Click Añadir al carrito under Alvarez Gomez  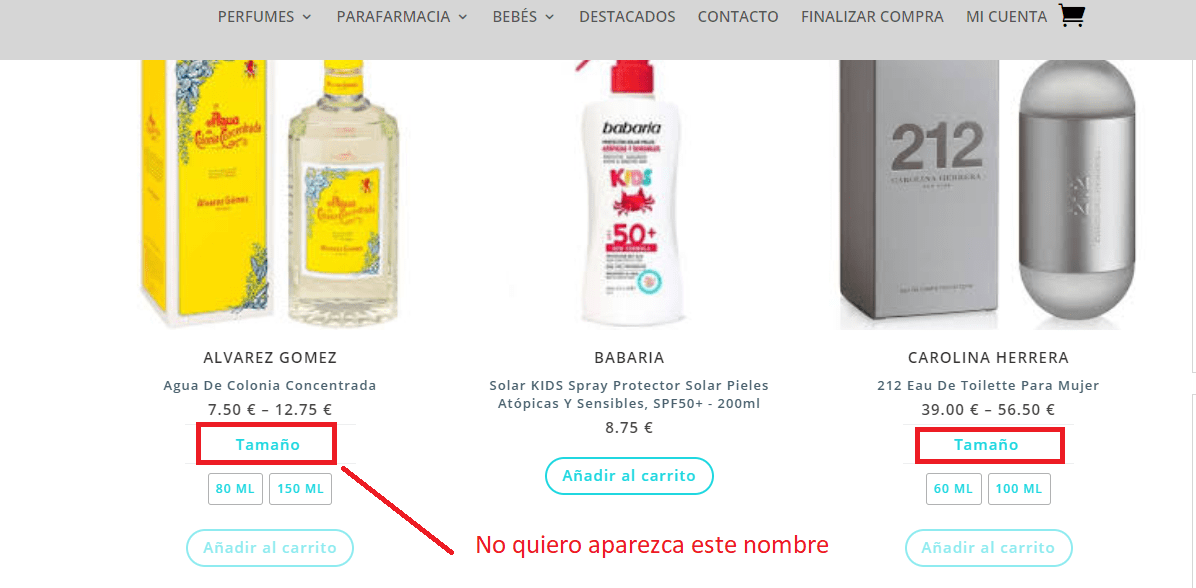tap(270, 548)
